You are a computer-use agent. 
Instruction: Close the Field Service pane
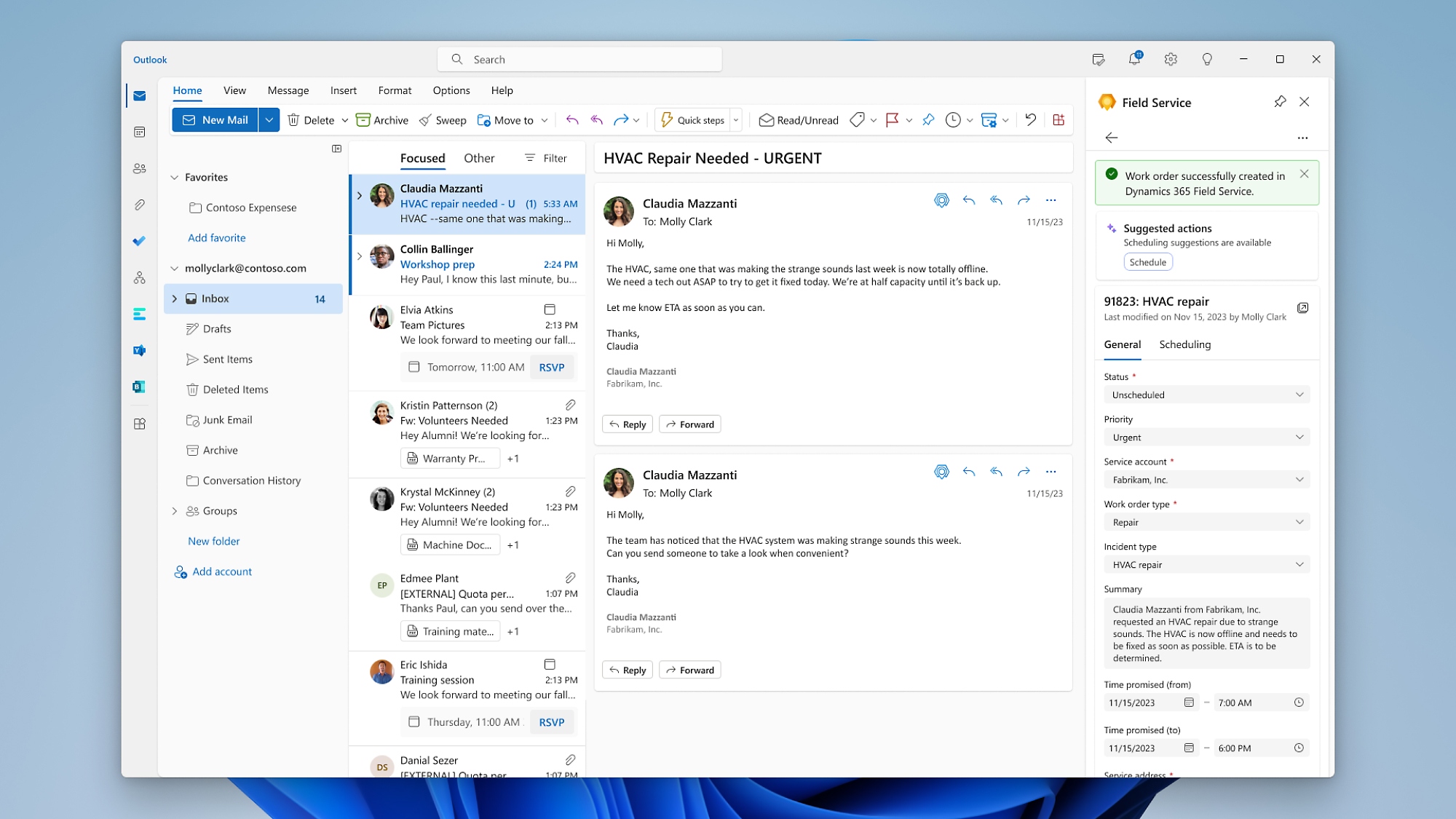(1305, 102)
